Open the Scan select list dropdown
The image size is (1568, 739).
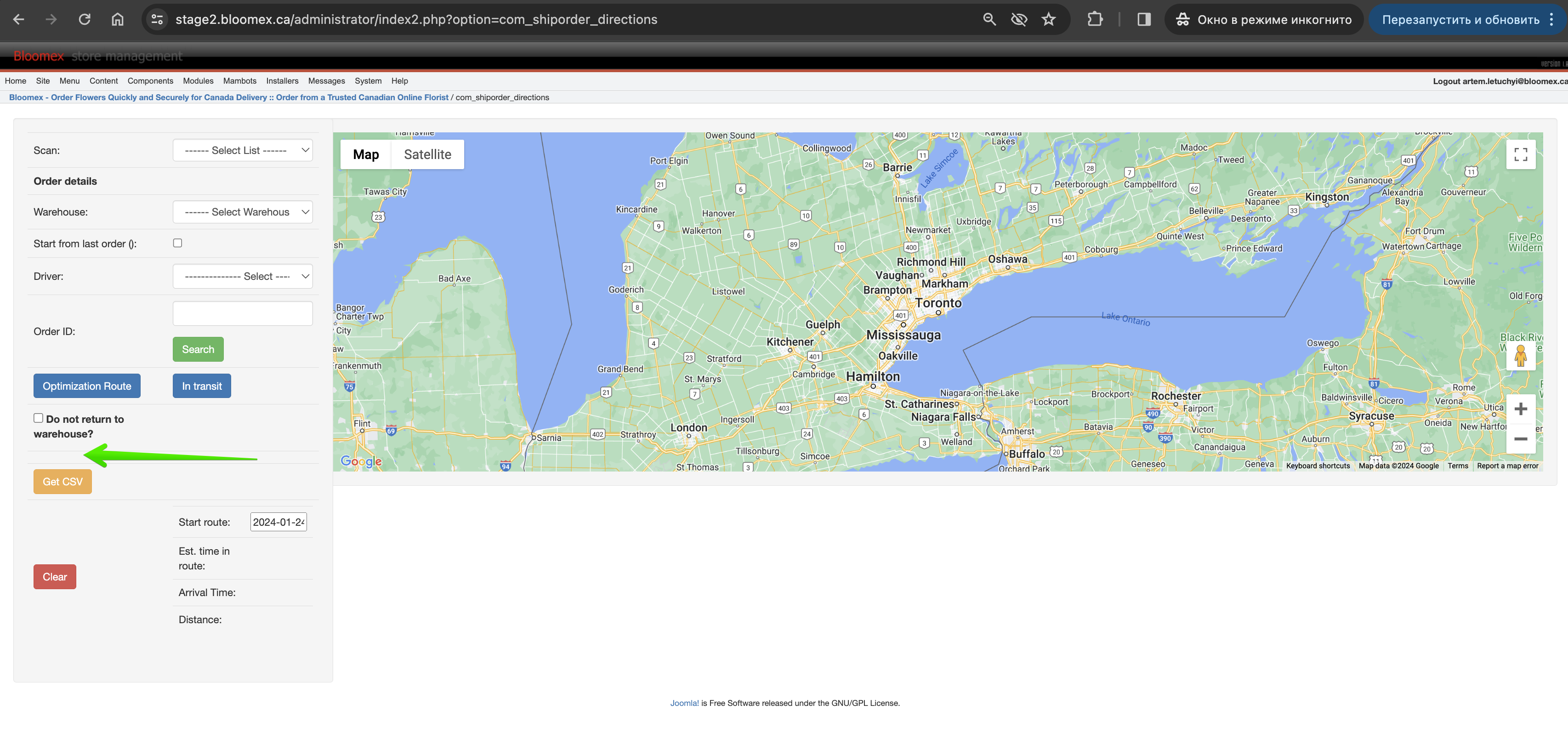pyautogui.click(x=242, y=150)
